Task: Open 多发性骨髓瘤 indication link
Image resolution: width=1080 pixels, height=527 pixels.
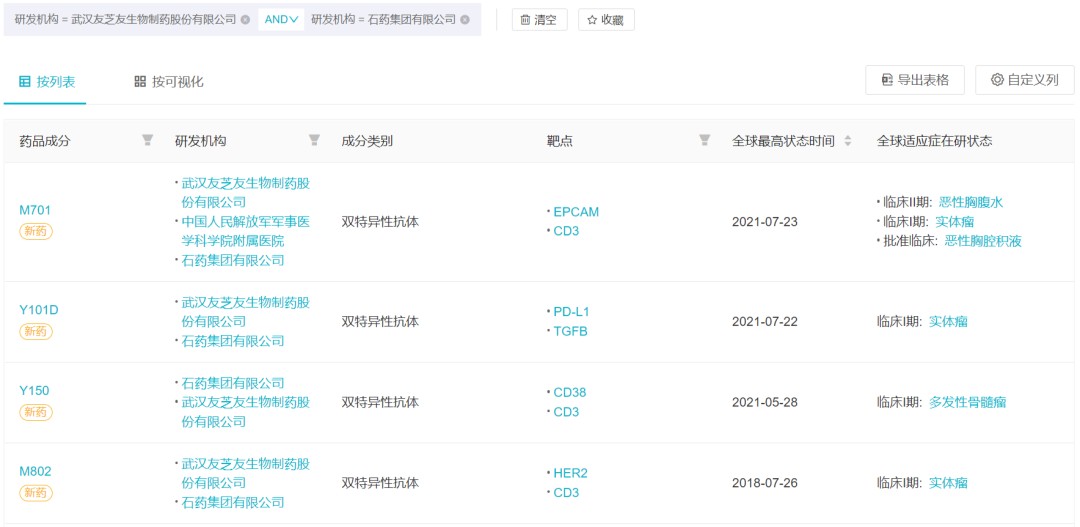Action: pos(968,402)
